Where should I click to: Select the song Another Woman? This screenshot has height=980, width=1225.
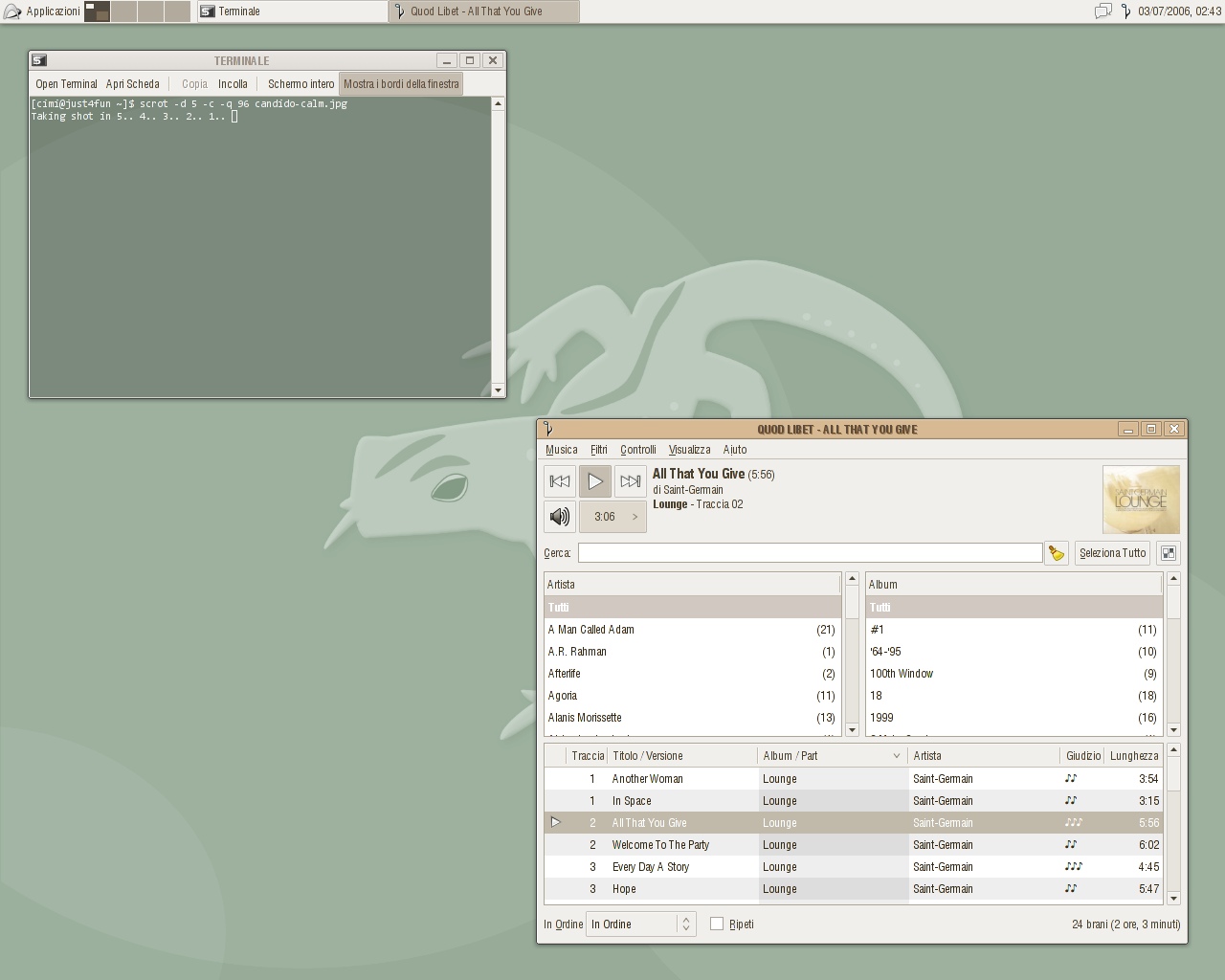854,779
